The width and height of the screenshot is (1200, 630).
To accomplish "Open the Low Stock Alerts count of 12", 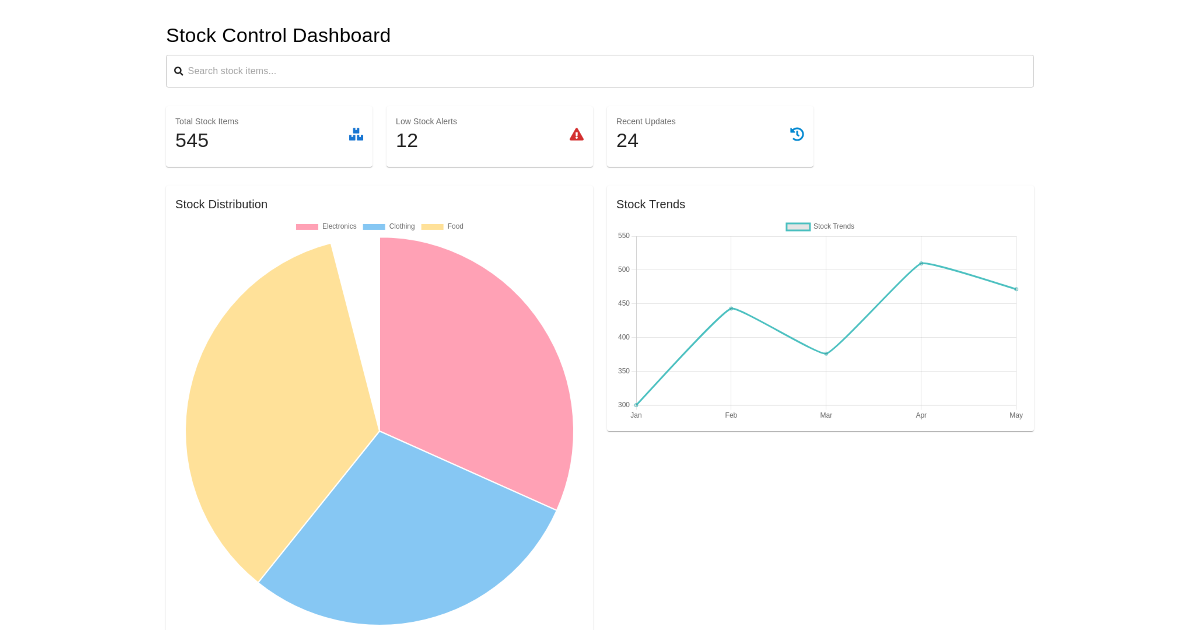I will pyautogui.click(x=407, y=141).
